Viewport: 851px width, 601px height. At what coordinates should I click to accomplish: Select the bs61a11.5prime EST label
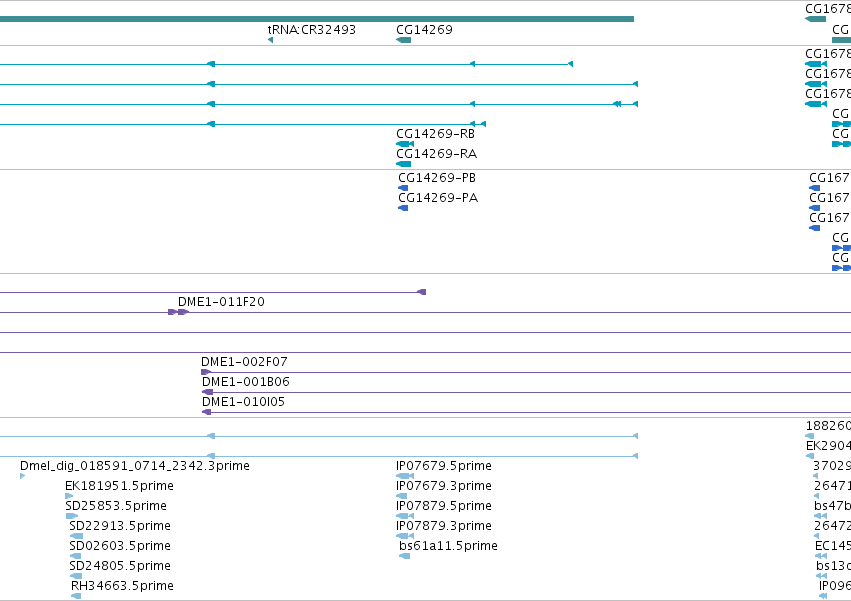pyautogui.click(x=448, y=546)
